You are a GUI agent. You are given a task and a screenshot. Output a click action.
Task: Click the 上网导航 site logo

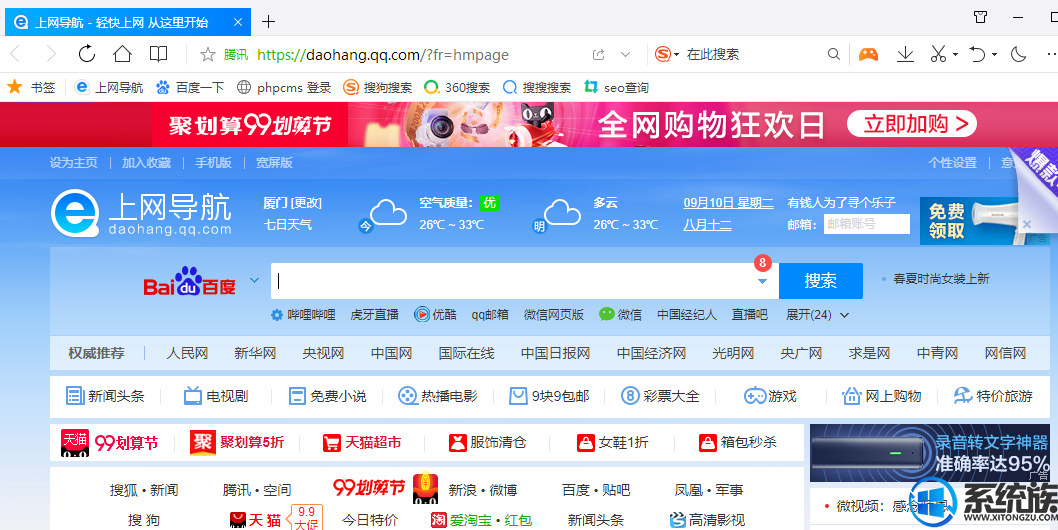[142, 213]
